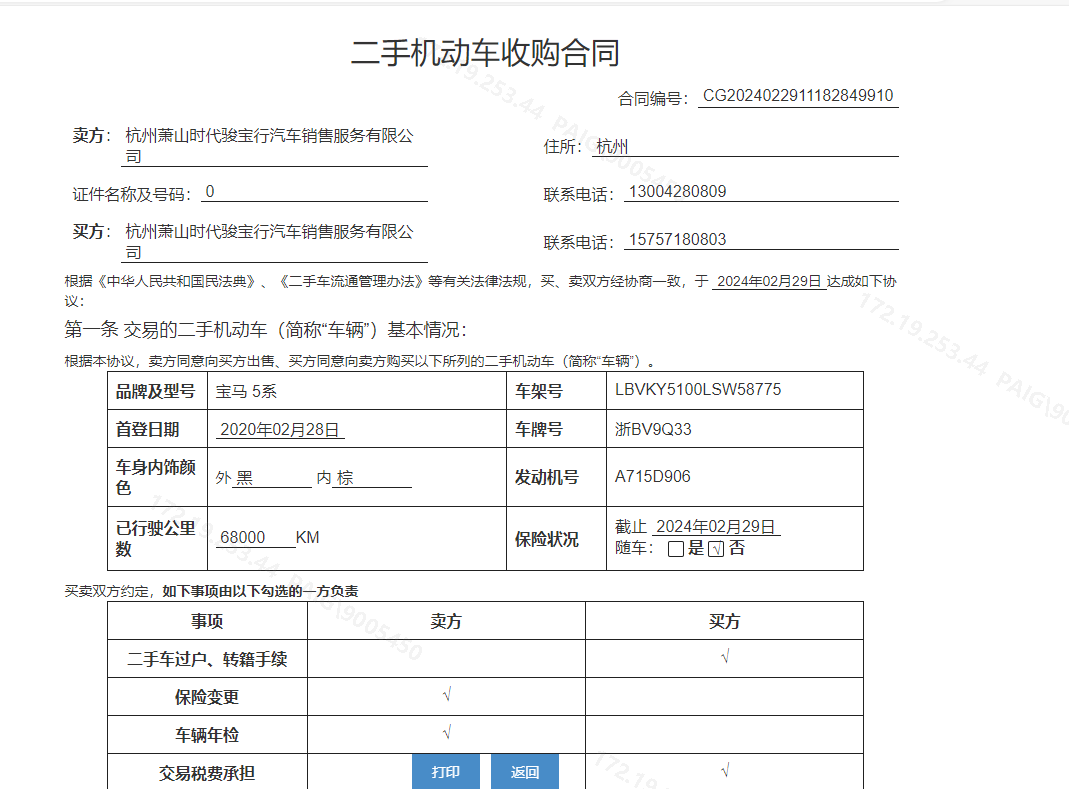Click agreement date 2024年02月29日 in the preamble
This screenshot has width=1069, height=789.
click(769, 281)
